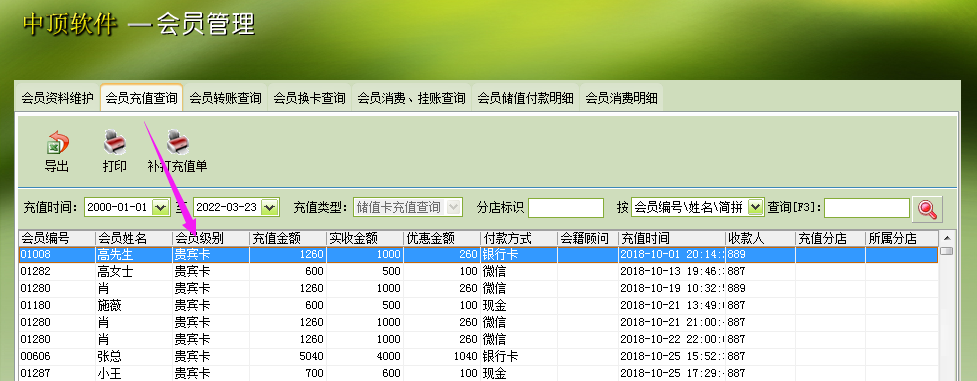Click the 打印 printer icon

[x=115, y=143]
